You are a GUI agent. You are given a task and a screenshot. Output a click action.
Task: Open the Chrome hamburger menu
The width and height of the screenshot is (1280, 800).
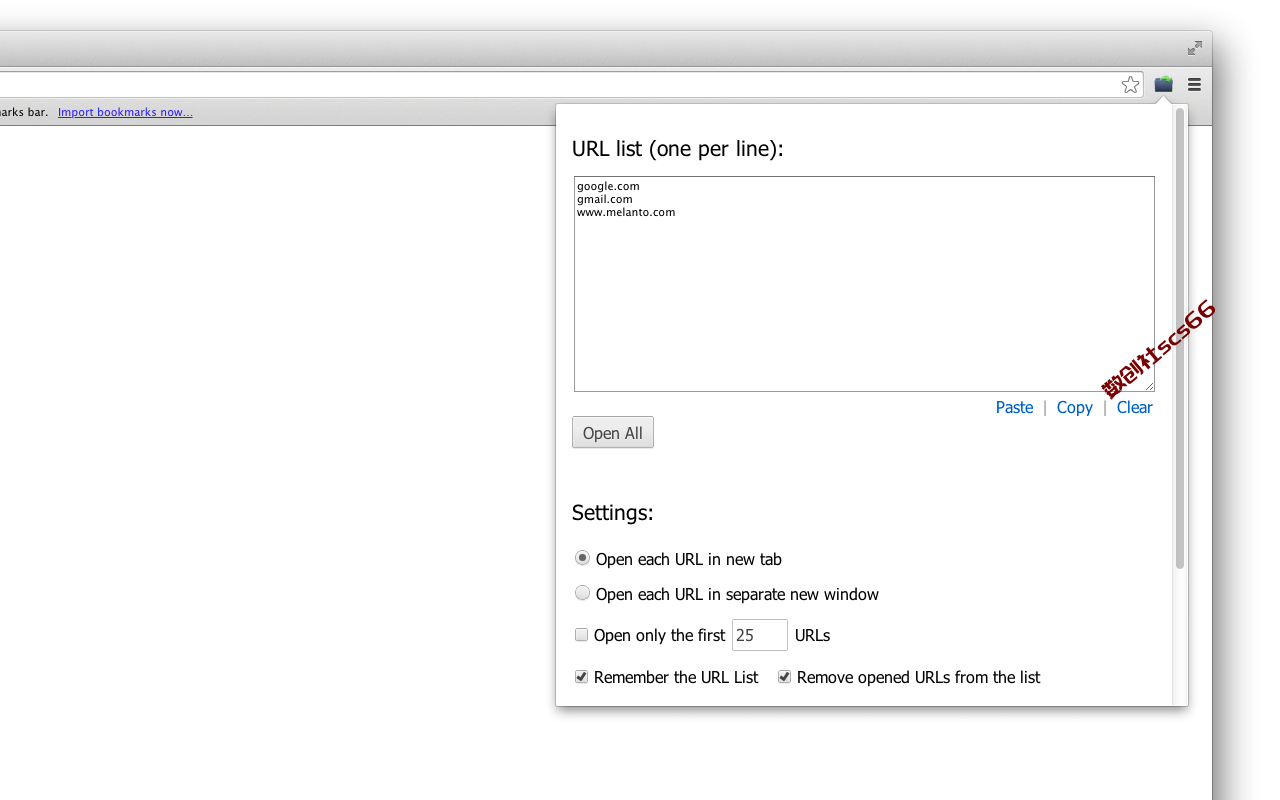pos(1194,85)
